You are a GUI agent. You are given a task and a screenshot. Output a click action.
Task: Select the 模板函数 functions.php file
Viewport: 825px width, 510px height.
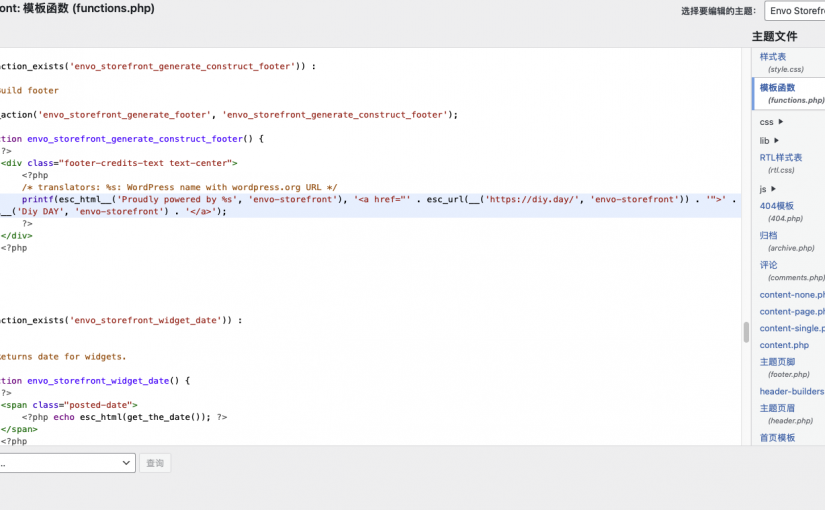778,88
